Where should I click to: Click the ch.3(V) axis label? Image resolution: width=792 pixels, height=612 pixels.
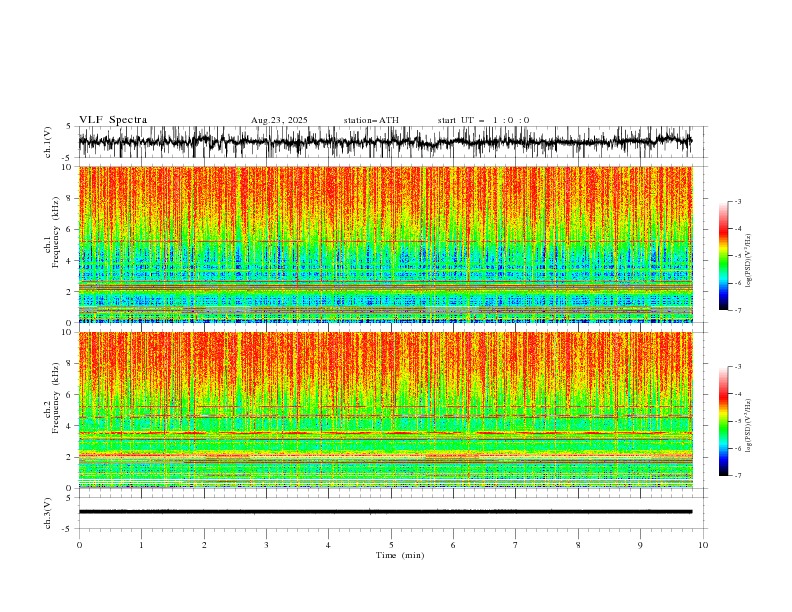48,513
